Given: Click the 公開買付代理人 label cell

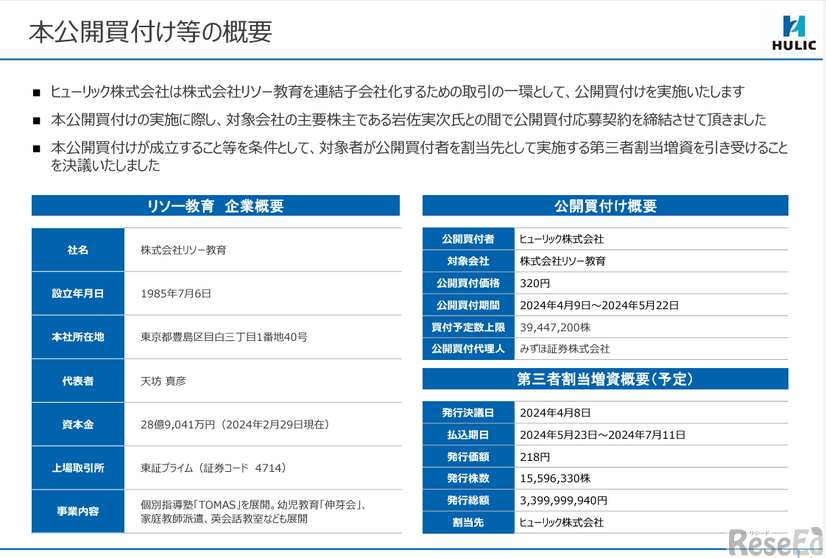Looking at the screenshot, I should (x=468, y=349).
